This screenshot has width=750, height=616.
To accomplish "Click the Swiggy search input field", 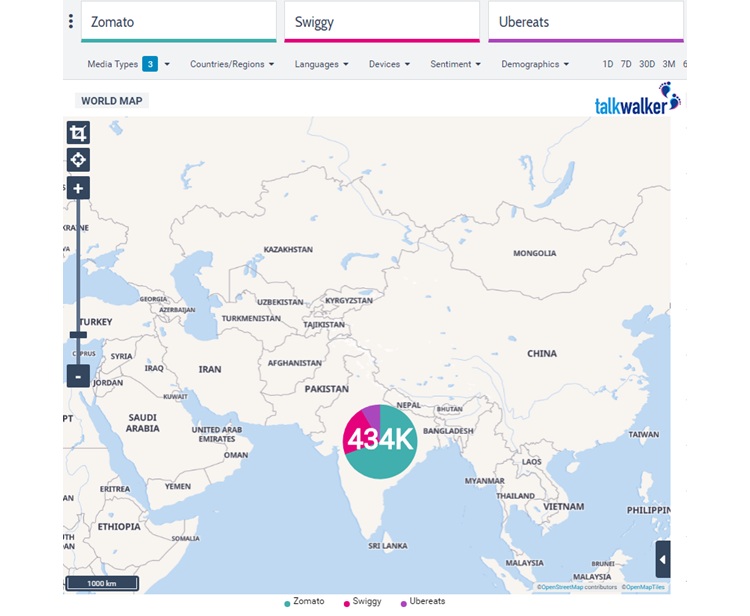I will click(380, 22).
